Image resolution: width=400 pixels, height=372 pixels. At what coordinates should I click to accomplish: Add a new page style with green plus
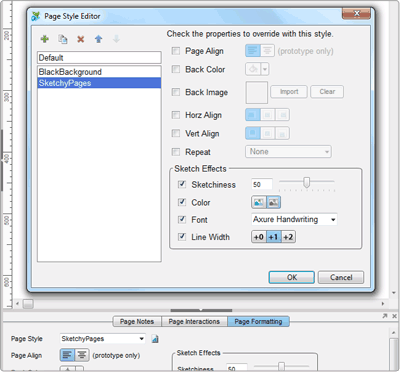click(x=44, y=39)
